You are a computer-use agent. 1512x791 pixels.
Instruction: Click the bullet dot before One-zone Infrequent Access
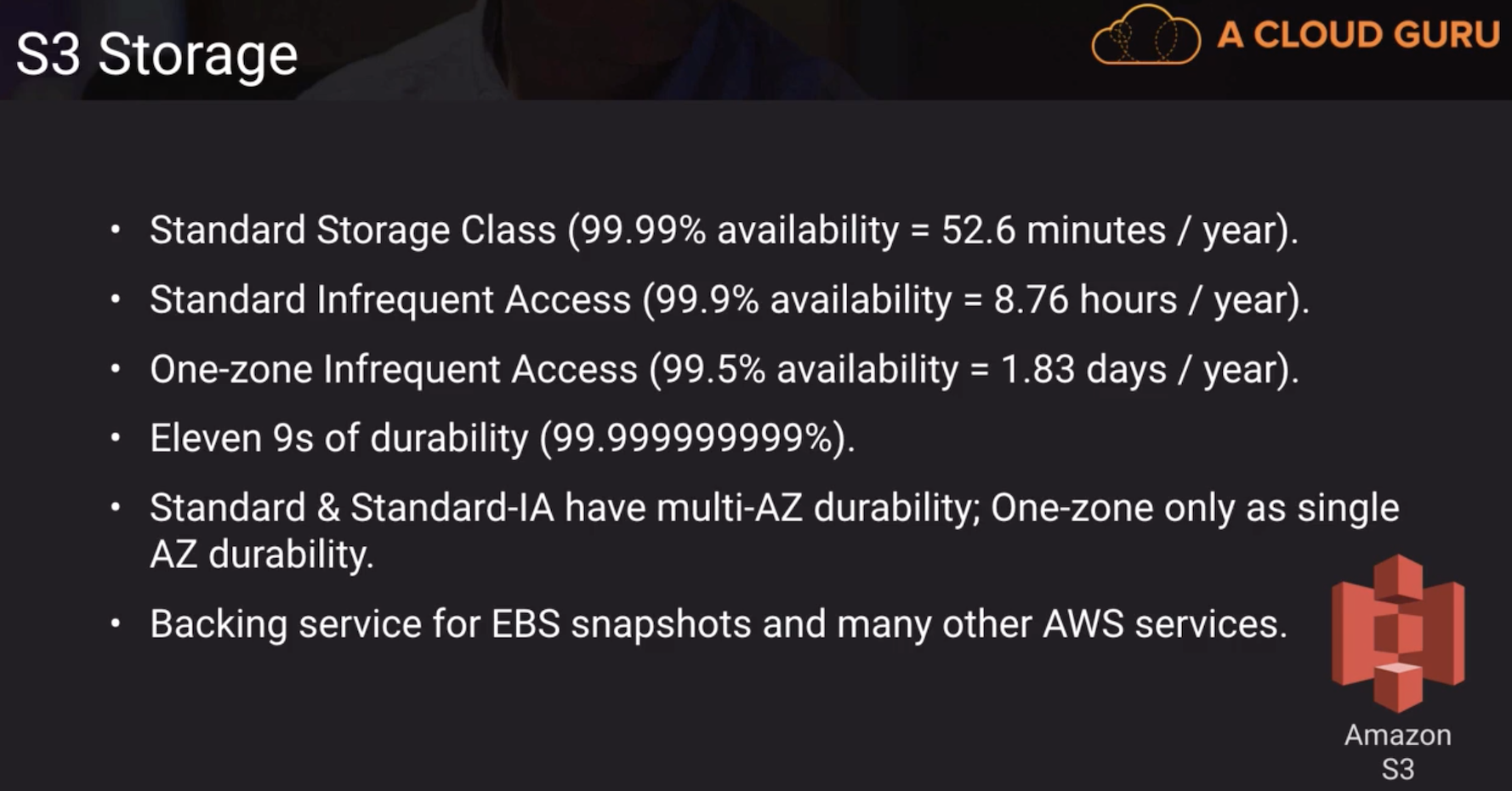pos(115,369)
